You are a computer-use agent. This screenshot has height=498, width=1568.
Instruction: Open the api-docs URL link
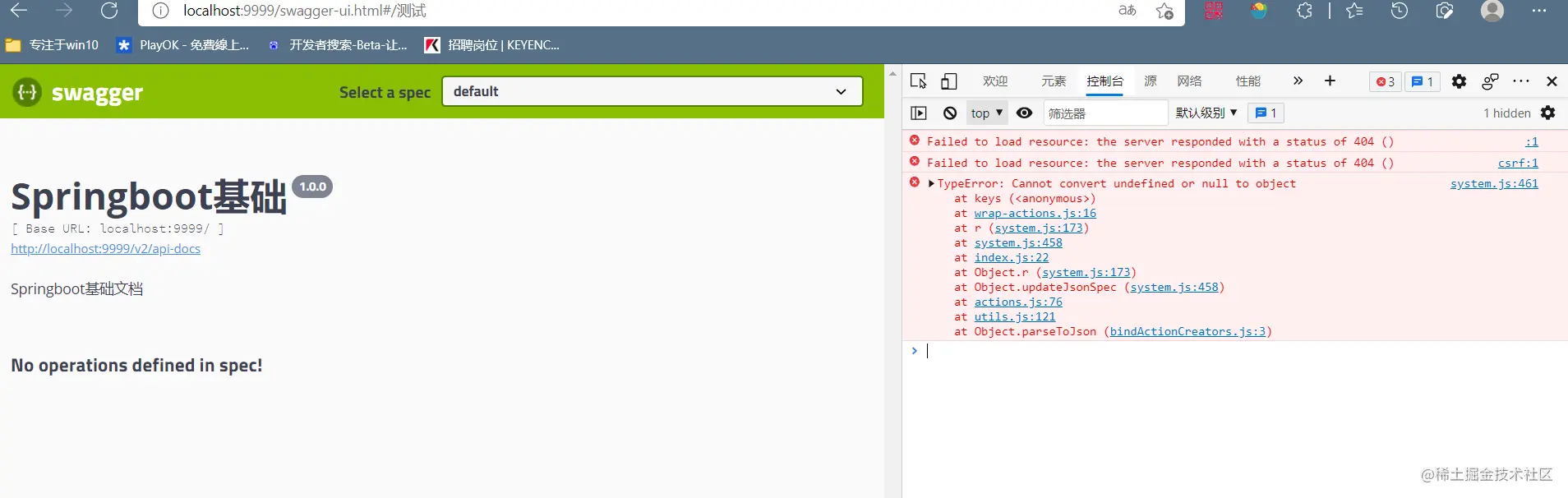coord(105,249)
